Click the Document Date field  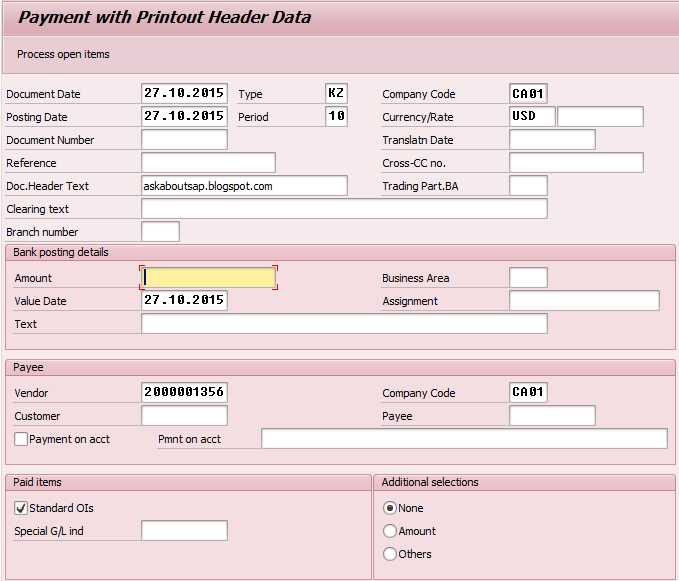184,94
